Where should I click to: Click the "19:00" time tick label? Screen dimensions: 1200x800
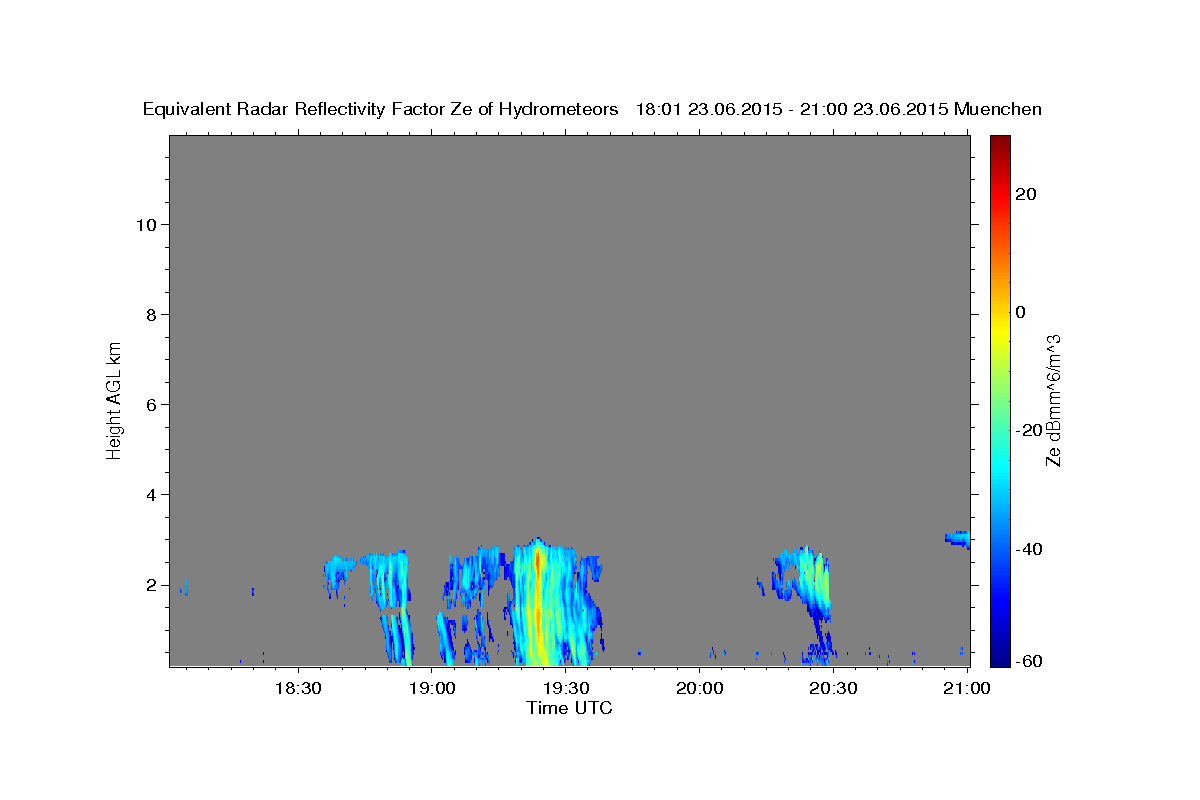[x=432, y=688]
